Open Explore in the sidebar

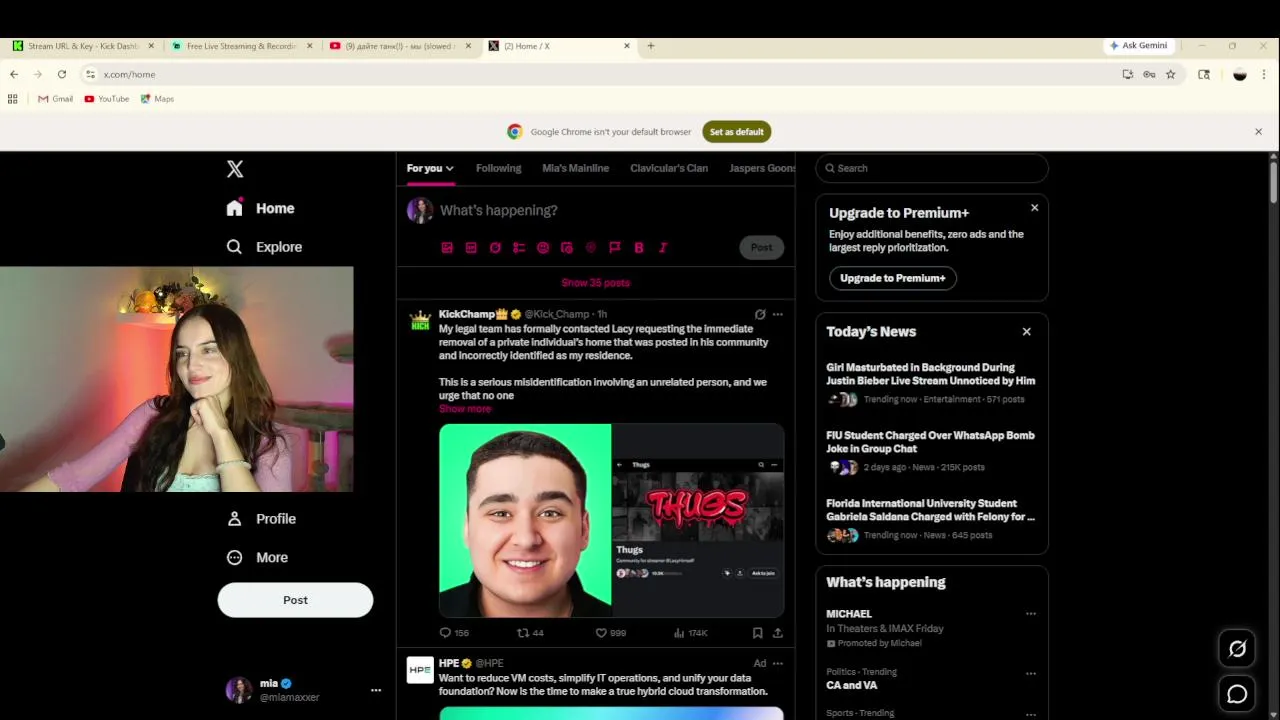click(264, 247)
